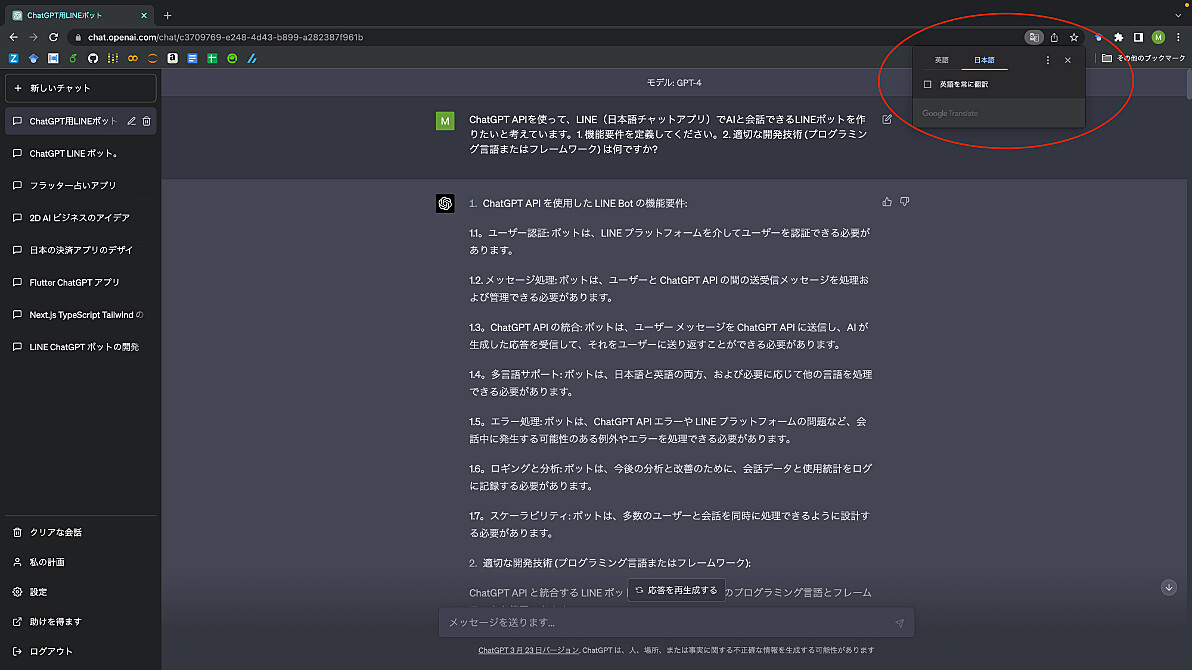The height and width of the screenshot is (670, 1192).
Task: Switch translate popup to 英語 tab
Action: click(x=941, y=60)
